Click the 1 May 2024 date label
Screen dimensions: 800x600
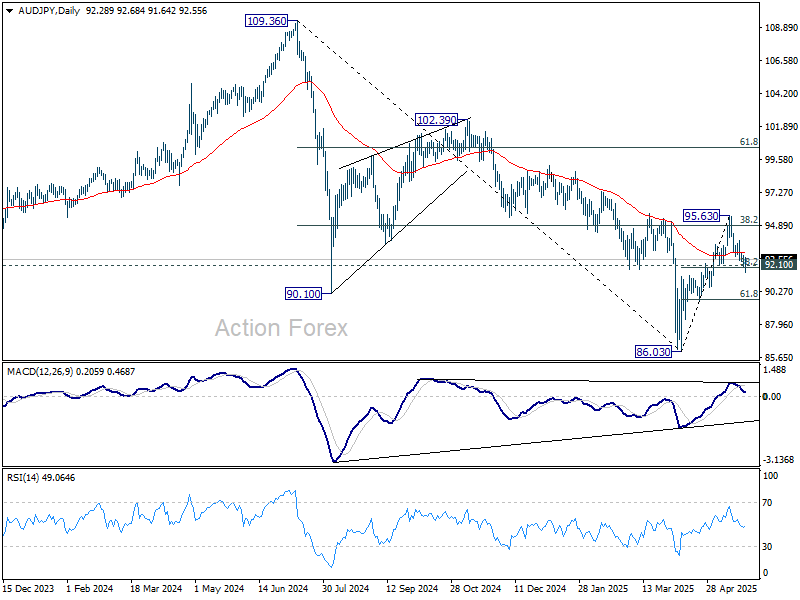point(219,588)
